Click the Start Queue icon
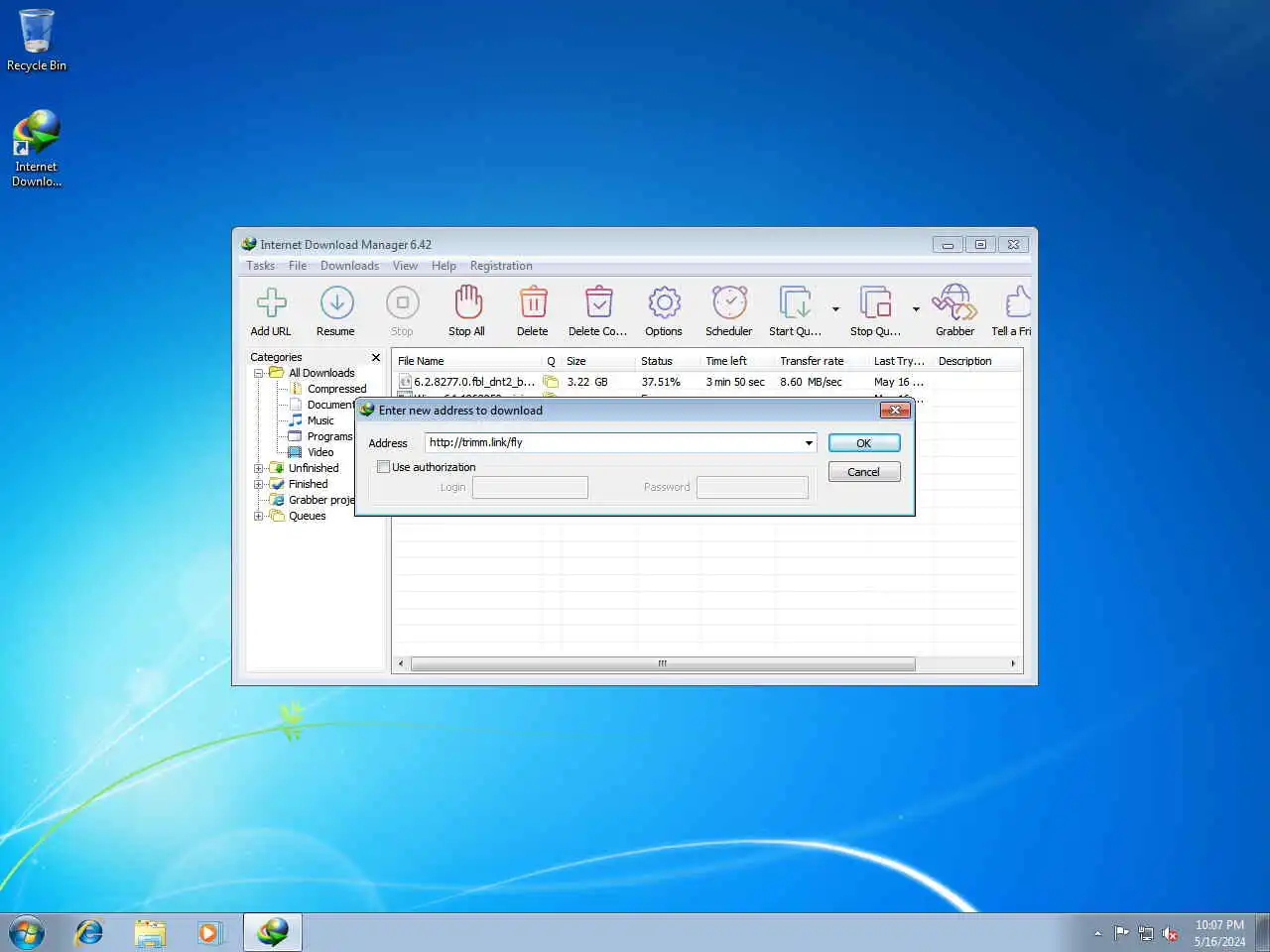 (x=796, y=302)
